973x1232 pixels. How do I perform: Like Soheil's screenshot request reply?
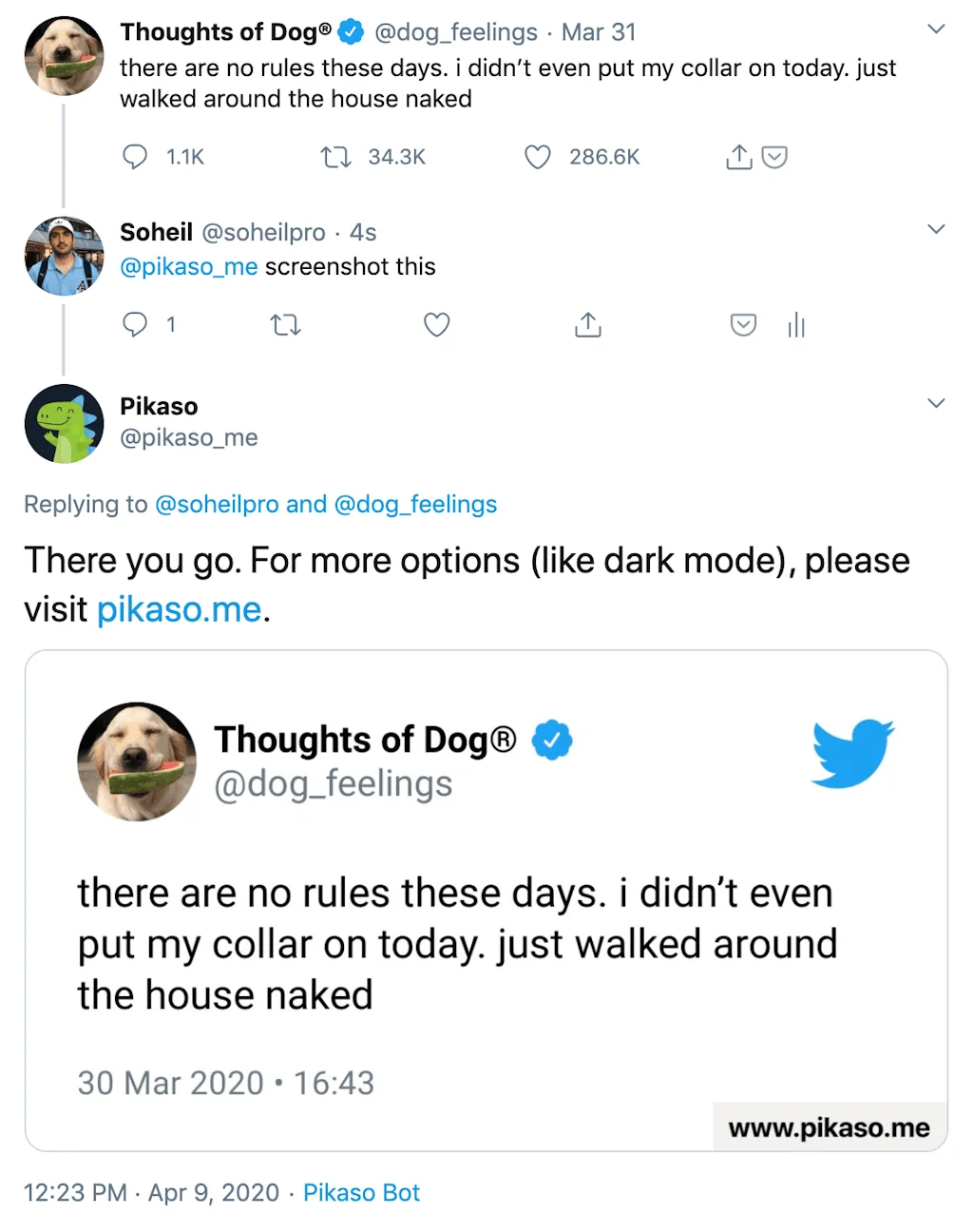(x=436, y=324)
